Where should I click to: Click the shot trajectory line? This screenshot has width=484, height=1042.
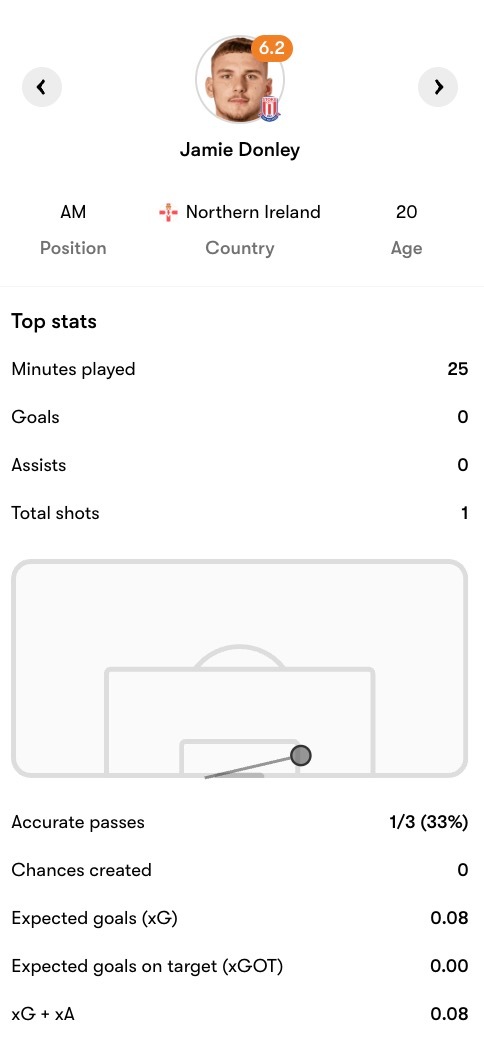[249, 766]
